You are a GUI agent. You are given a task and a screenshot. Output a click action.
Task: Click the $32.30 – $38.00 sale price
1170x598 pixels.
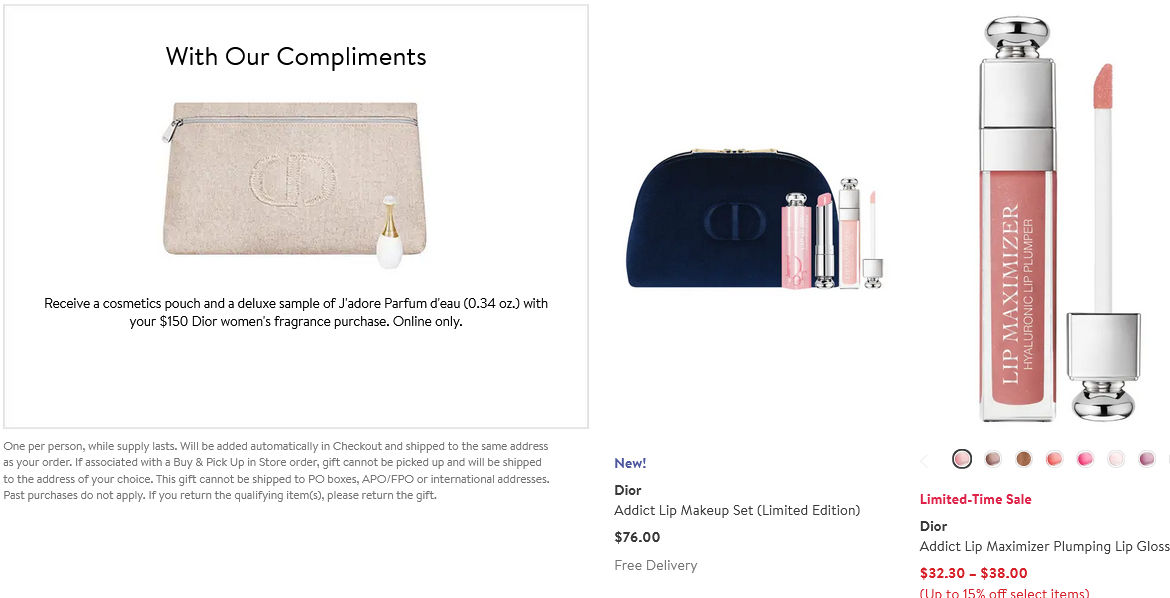pyautogui.click(x=973, y=573)
